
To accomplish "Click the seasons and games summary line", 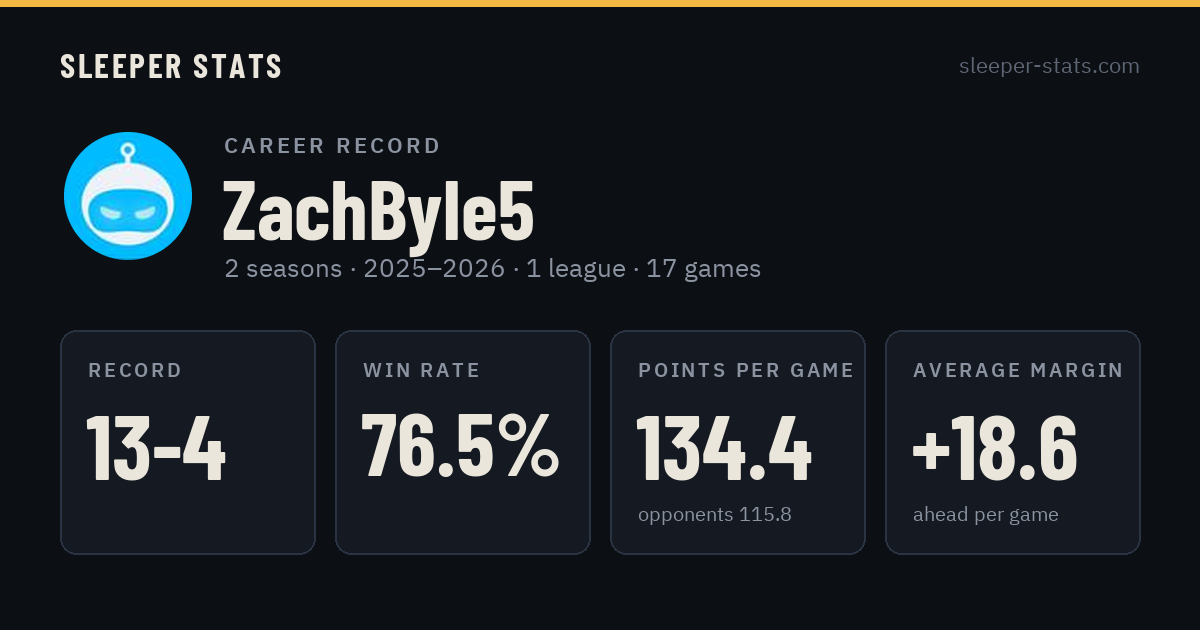I will coord(493,269).
